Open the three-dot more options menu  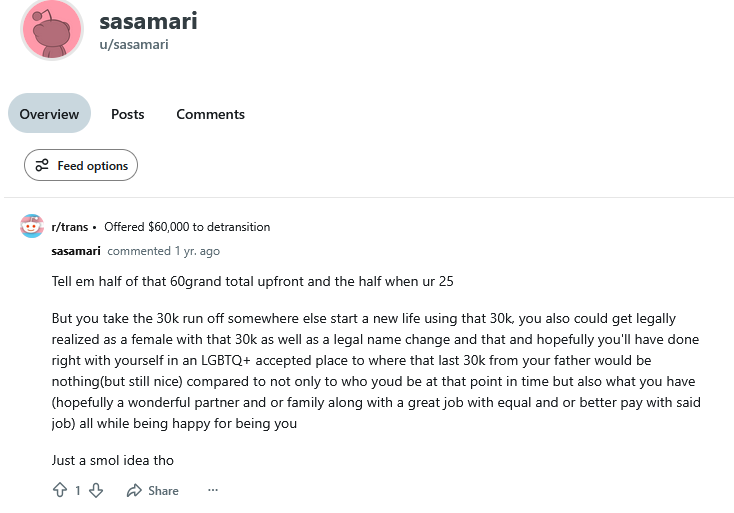[212, 490]
